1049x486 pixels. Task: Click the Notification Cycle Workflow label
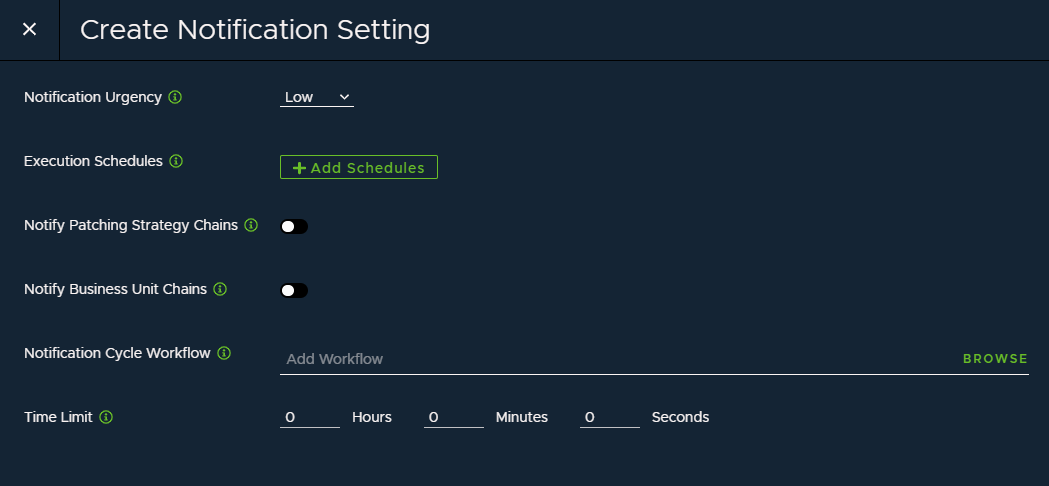117,353
